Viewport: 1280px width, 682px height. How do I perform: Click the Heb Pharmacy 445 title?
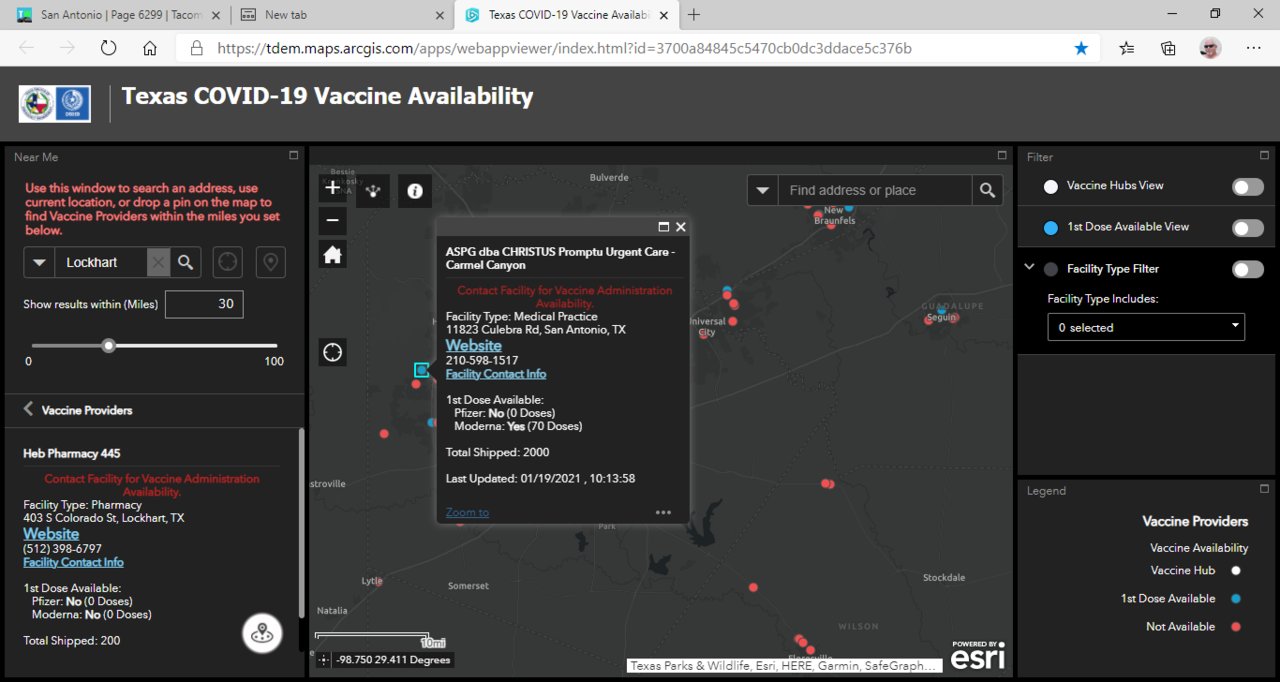(72, 453)
